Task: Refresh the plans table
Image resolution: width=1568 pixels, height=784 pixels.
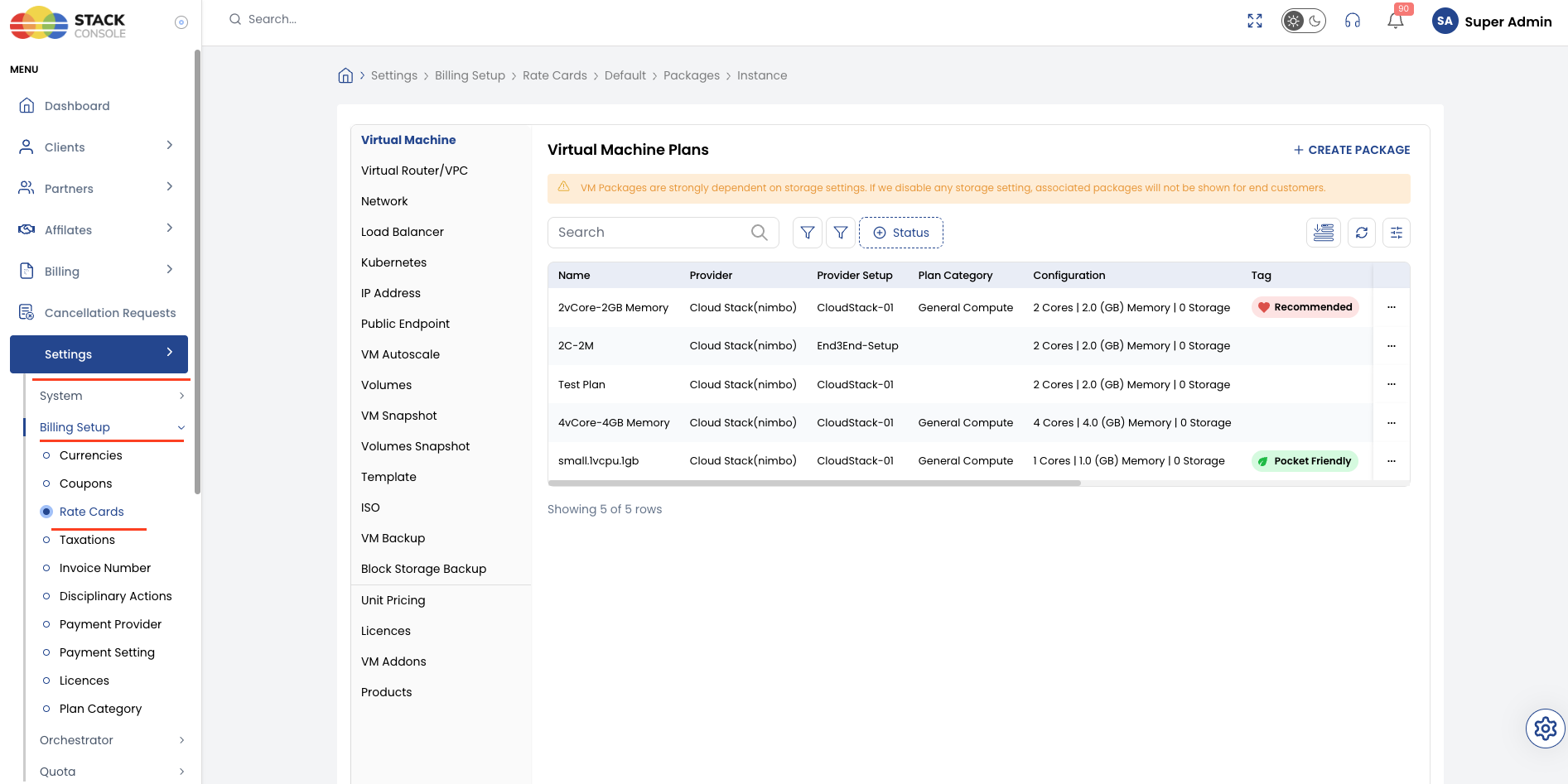Action: [1362, 233]
